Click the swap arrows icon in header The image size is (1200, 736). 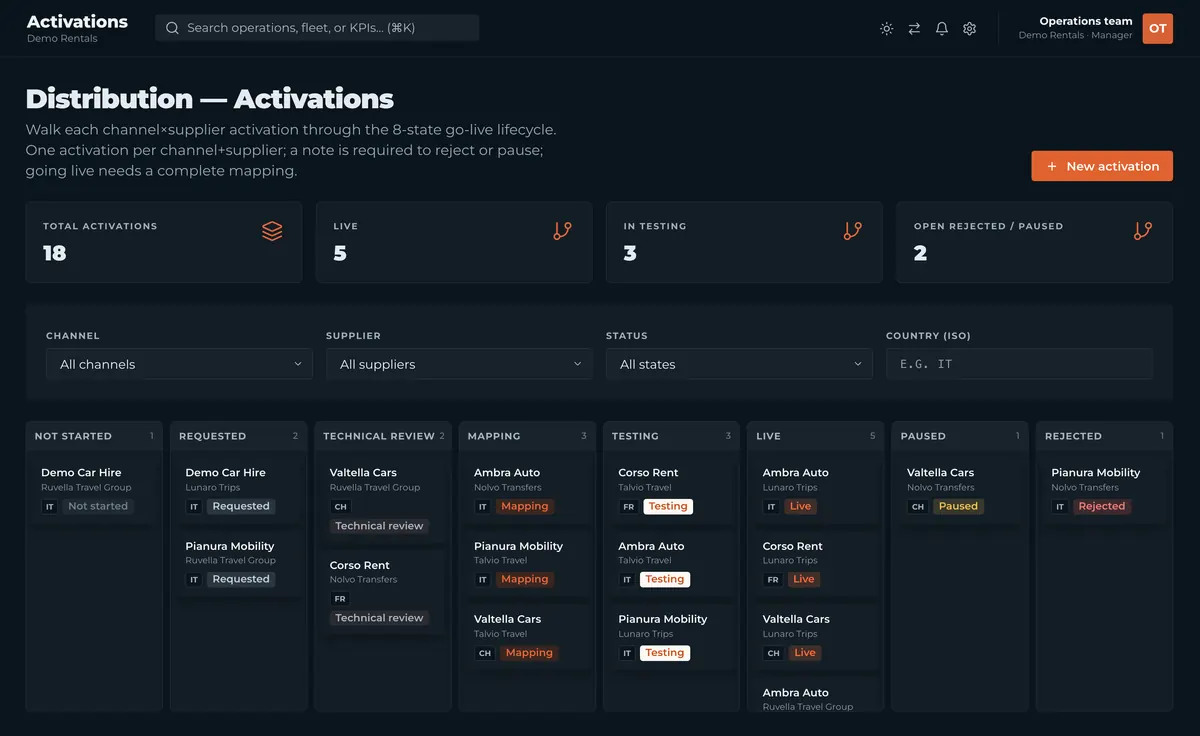coord(914,29)
